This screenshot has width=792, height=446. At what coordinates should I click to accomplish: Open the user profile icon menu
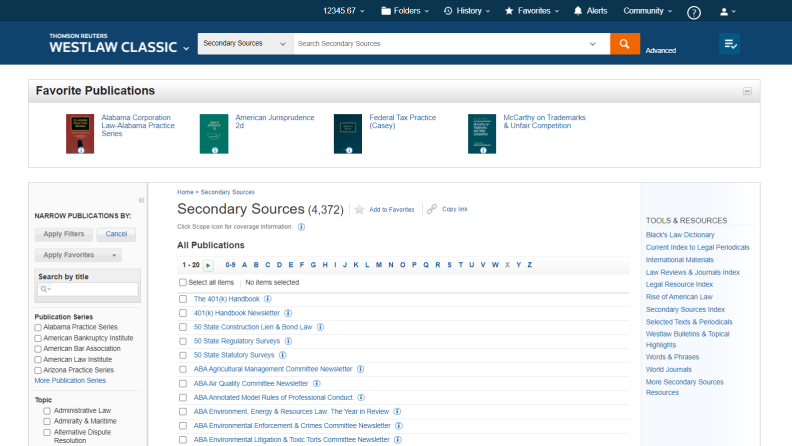[727, 11]
